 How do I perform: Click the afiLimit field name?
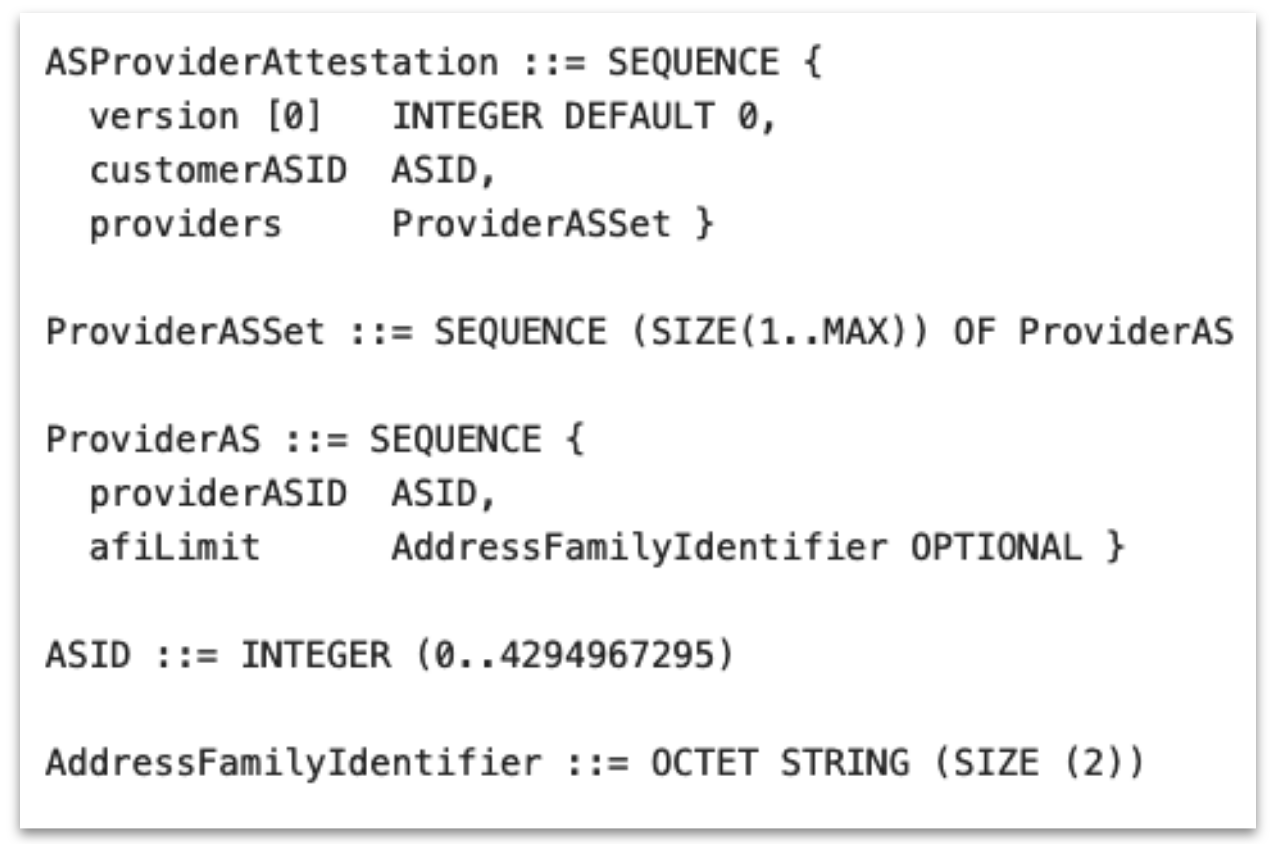(175, 548)
